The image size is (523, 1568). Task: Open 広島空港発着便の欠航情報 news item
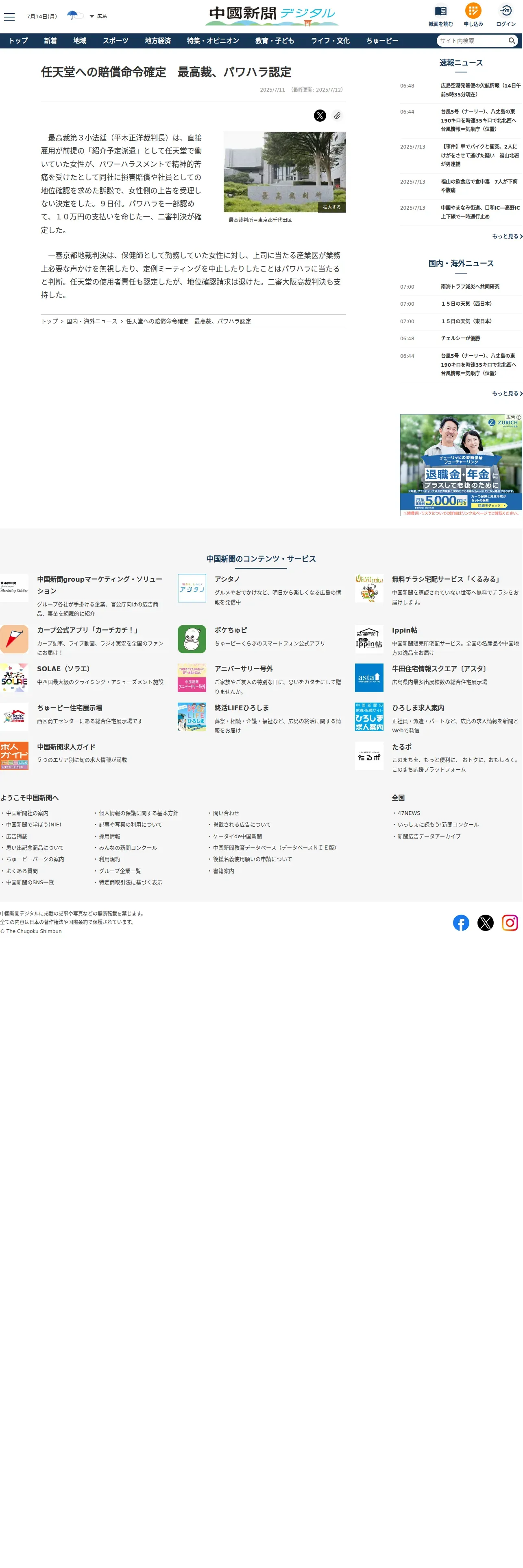[480, 90]
